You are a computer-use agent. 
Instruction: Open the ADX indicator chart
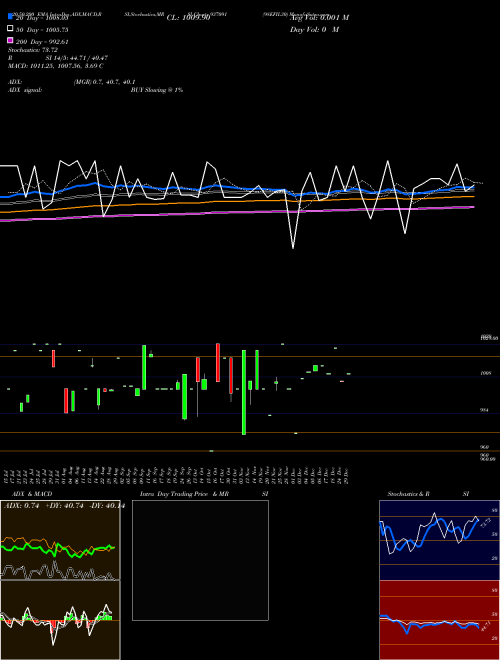60,540
